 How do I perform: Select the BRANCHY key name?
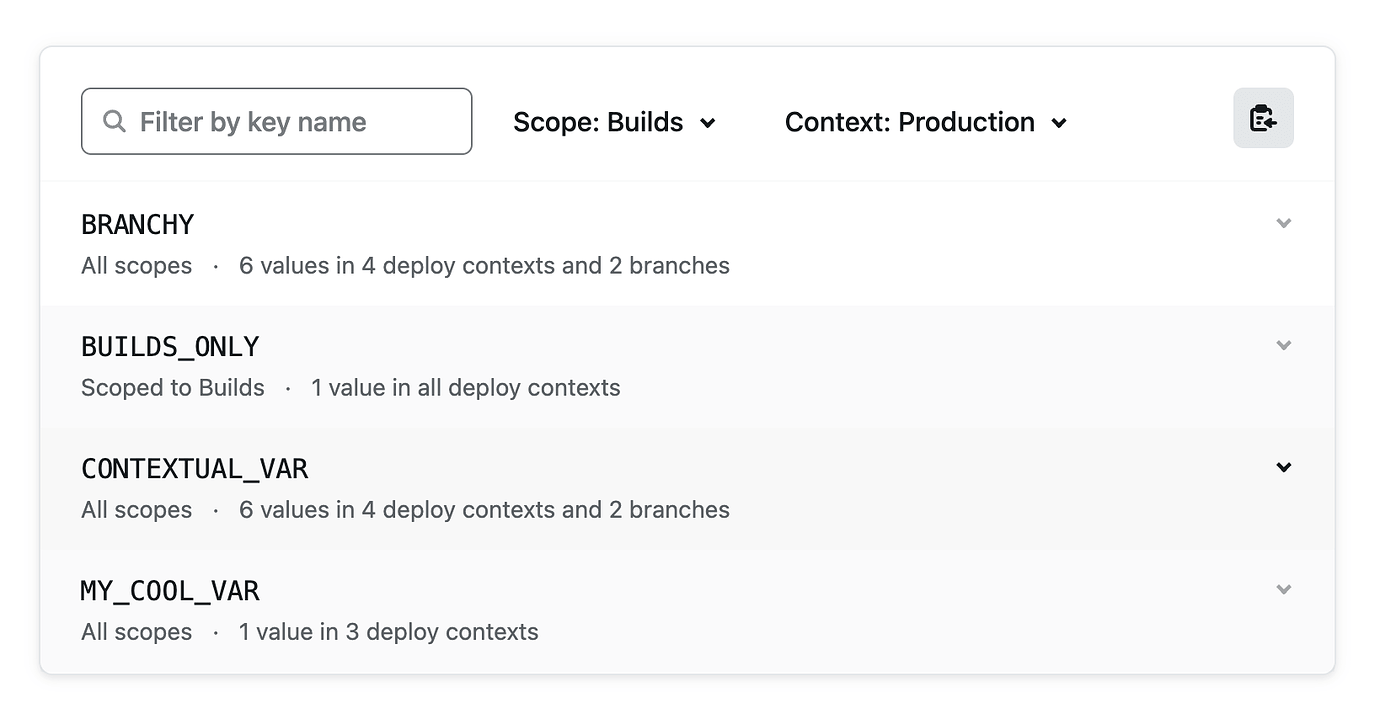(x=137, y=225)
